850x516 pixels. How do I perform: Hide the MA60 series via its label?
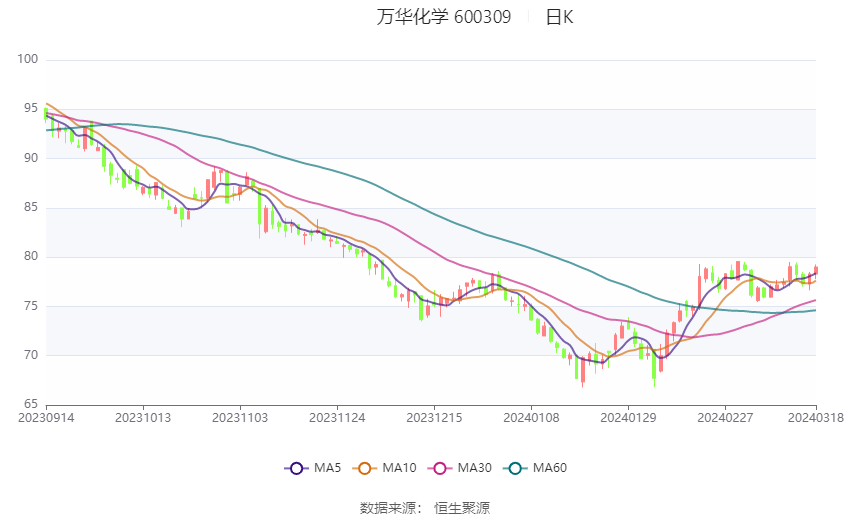[550, 468]
